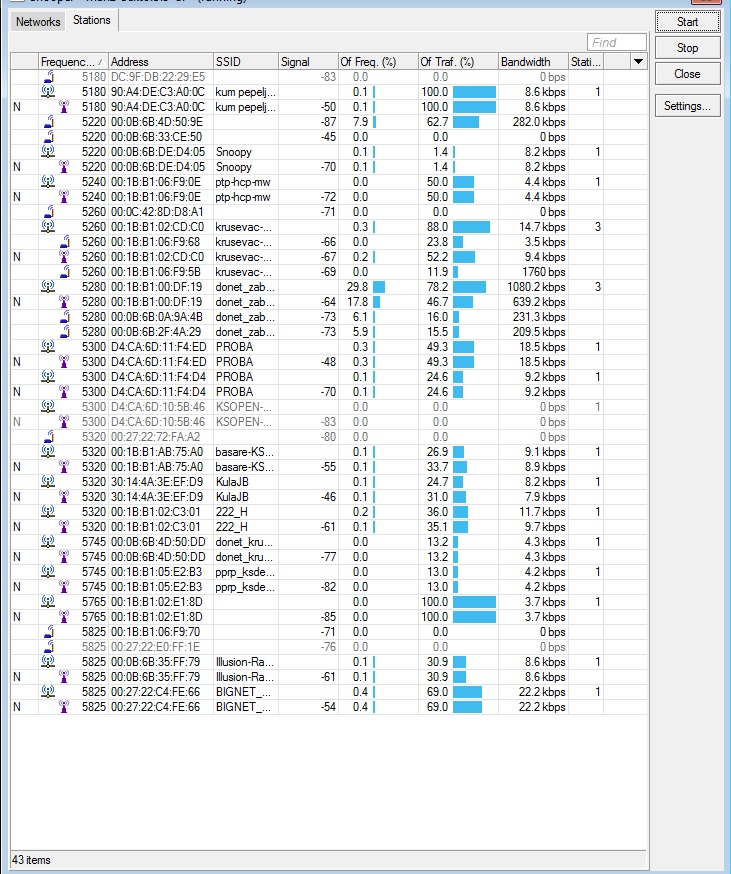Click access point icon for krusevac signal -67
731x874 pixels.
[64, 257]
